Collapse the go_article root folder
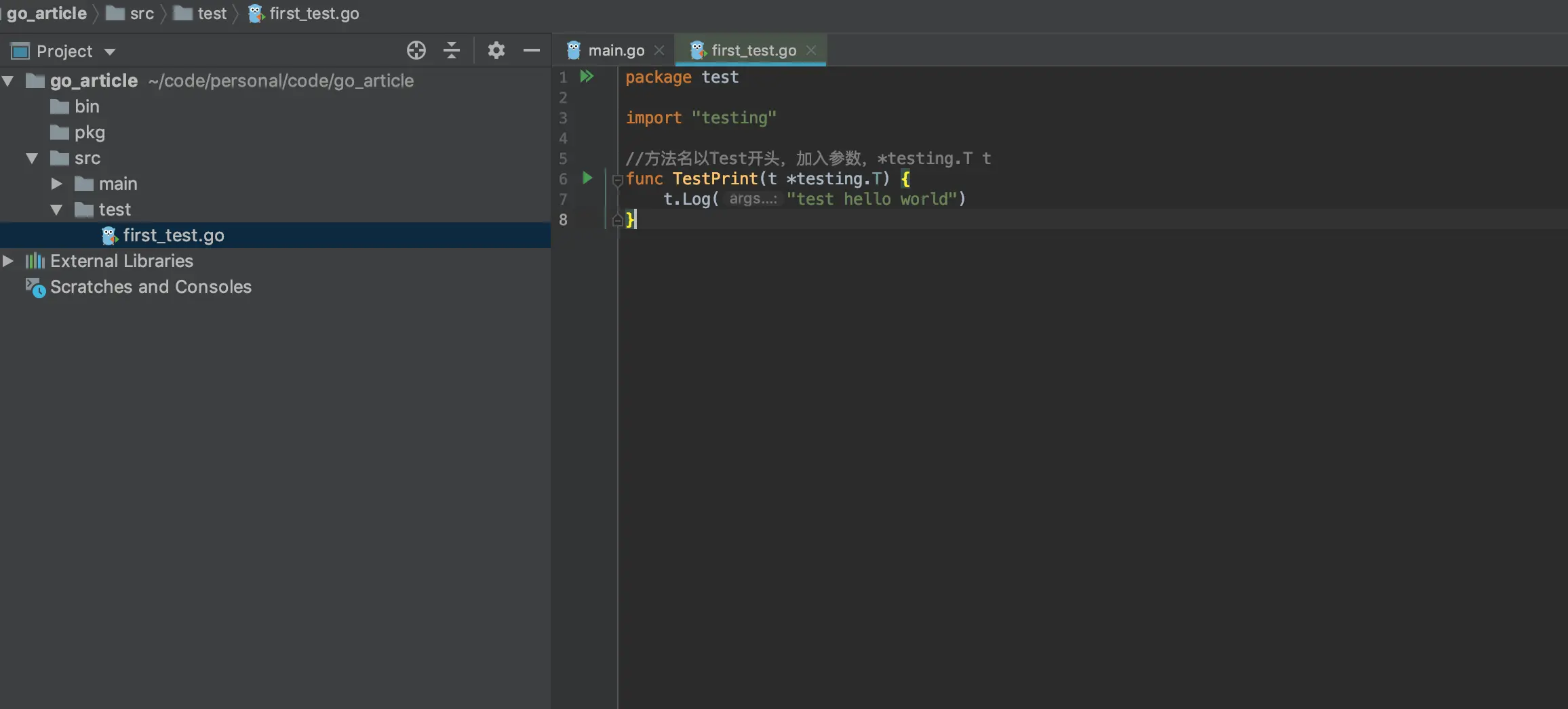The width and height of the screenshot is (1568, 709). tap(8, 81)
